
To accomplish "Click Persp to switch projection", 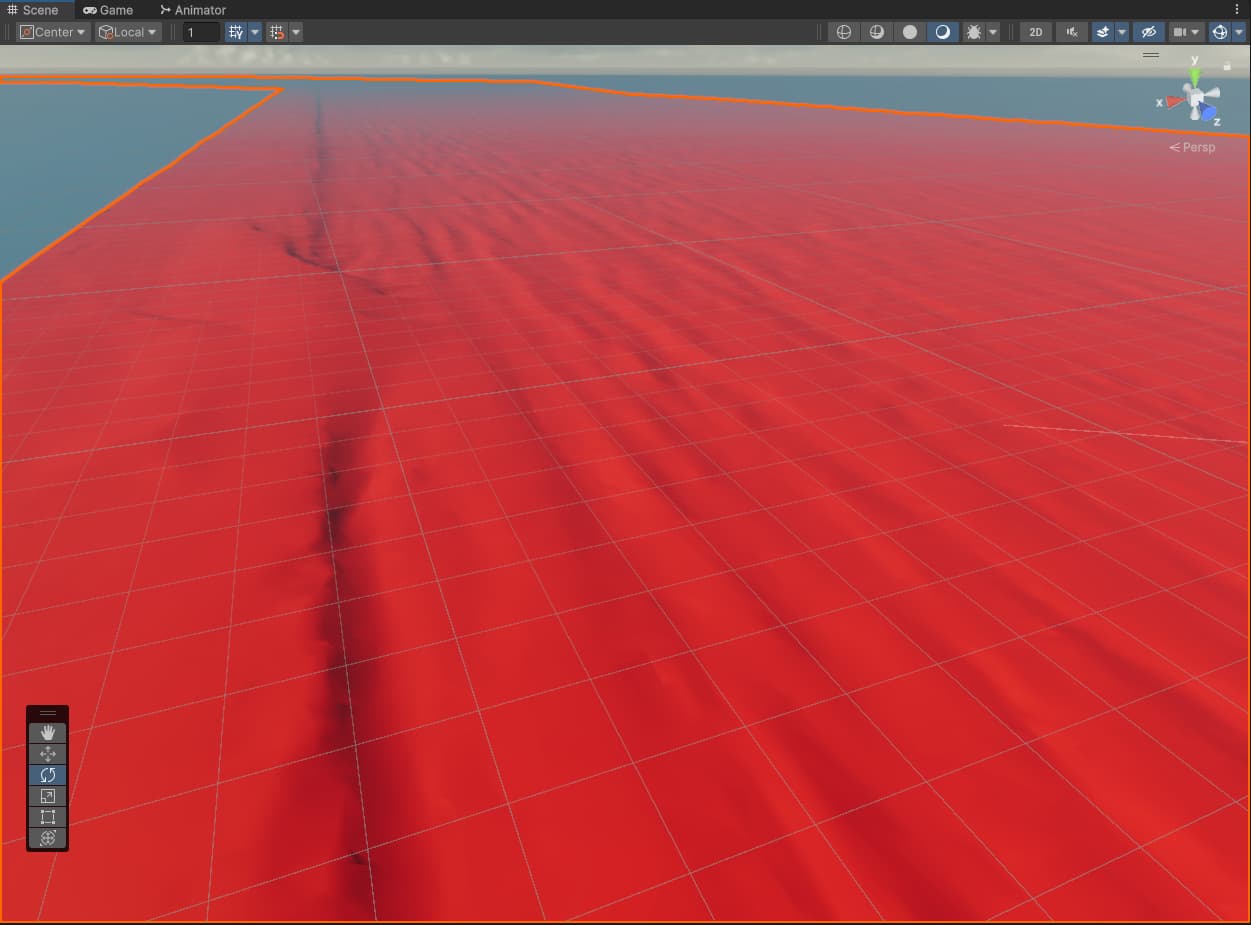I will tap(1196, 147).
